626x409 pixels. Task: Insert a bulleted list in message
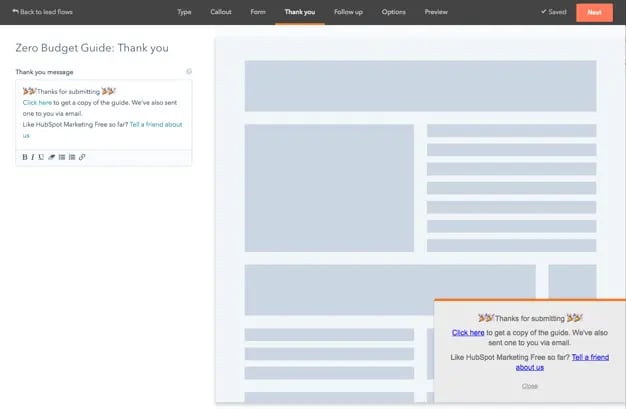pyautogui.click(x=62, y=157)
